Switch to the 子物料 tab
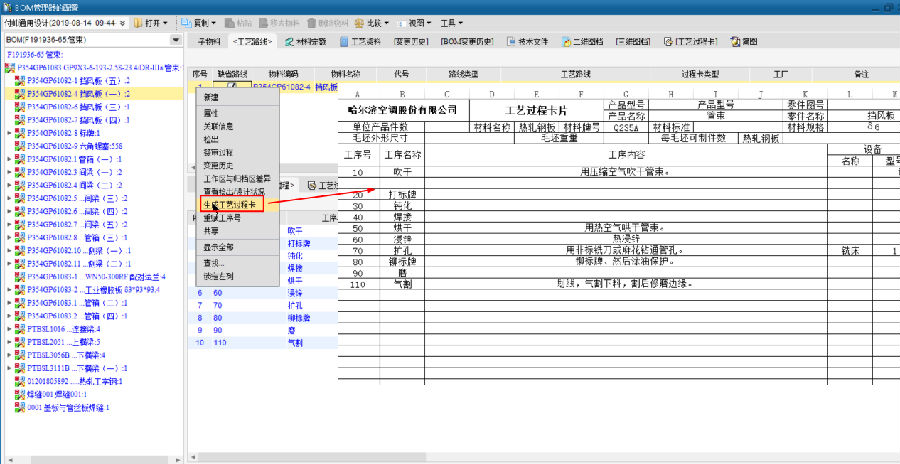Screen dimensions: 900x464 208,42
